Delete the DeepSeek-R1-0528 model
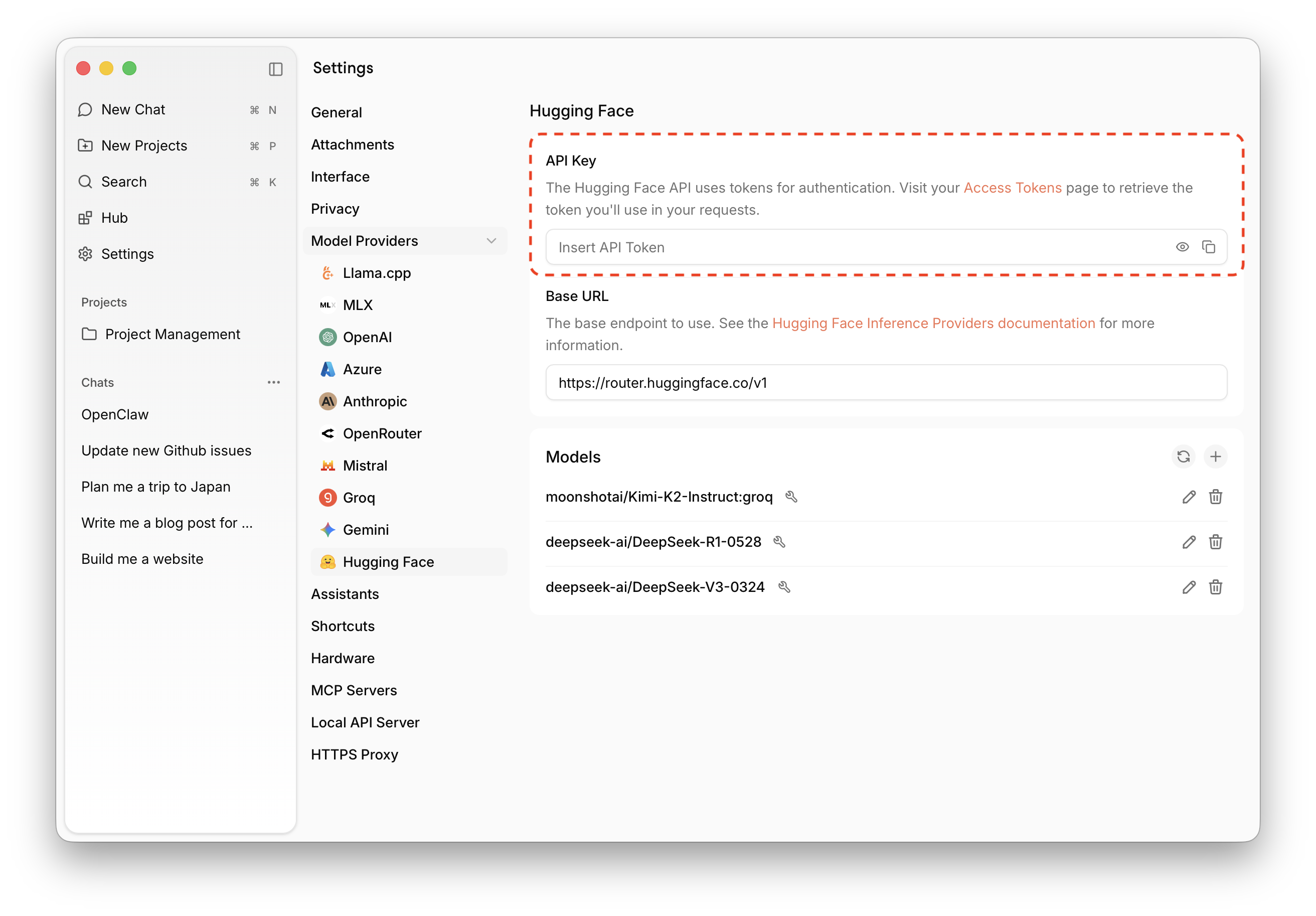Viewport: 1316px width, 916px height. click(x=1215, y=542)
